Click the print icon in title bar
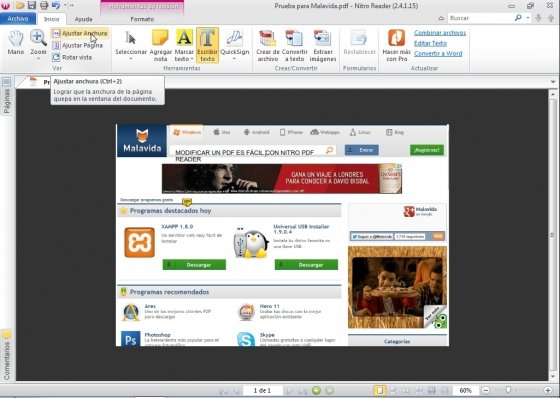 click(x=44, y=5)
